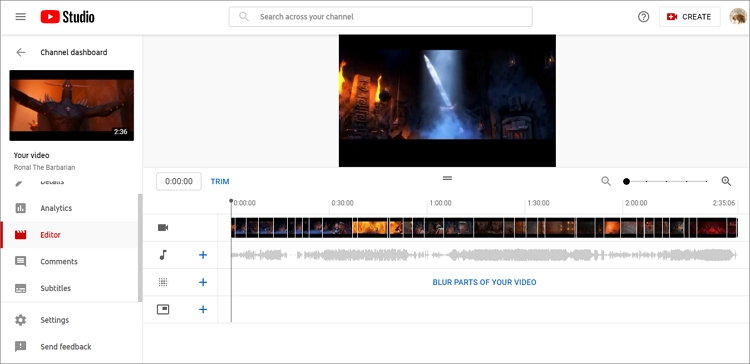Click the Ronal The Barbarian title text
This screenshot has width=750, height=364.
click(44, 167)
